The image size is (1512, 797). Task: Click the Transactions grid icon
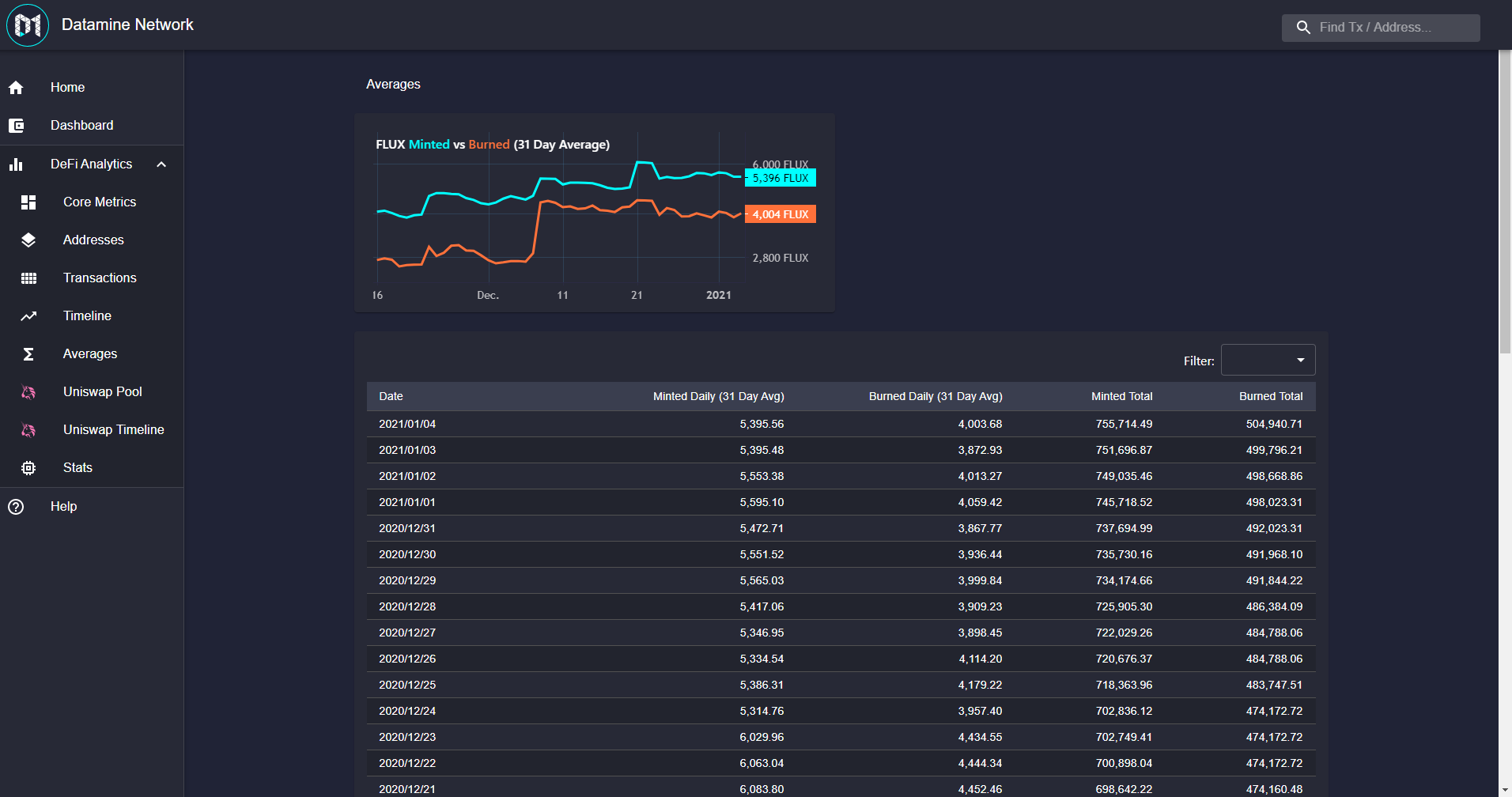28,278
